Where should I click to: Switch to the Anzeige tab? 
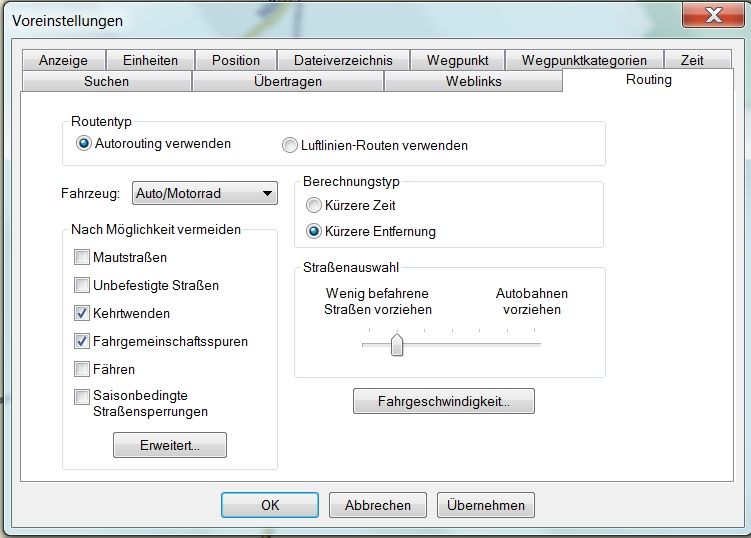[x=63, y=60]
